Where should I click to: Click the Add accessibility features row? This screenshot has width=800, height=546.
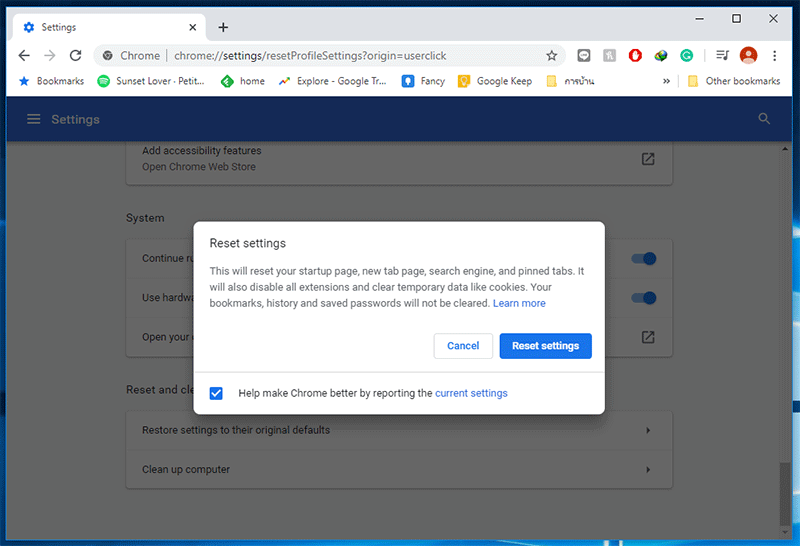(x=399, y=159)
